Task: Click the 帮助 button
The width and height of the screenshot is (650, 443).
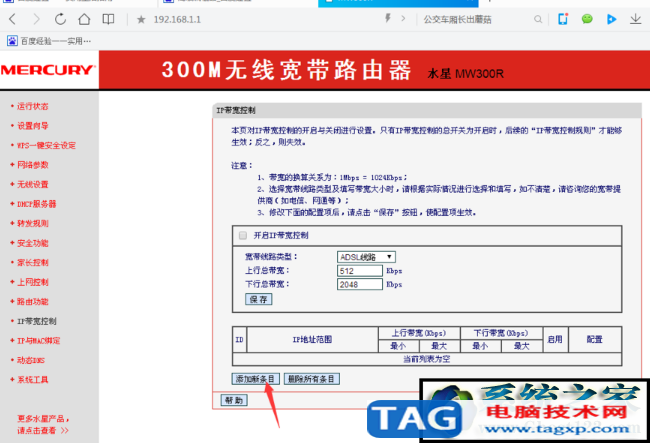Action: (234, 400)
